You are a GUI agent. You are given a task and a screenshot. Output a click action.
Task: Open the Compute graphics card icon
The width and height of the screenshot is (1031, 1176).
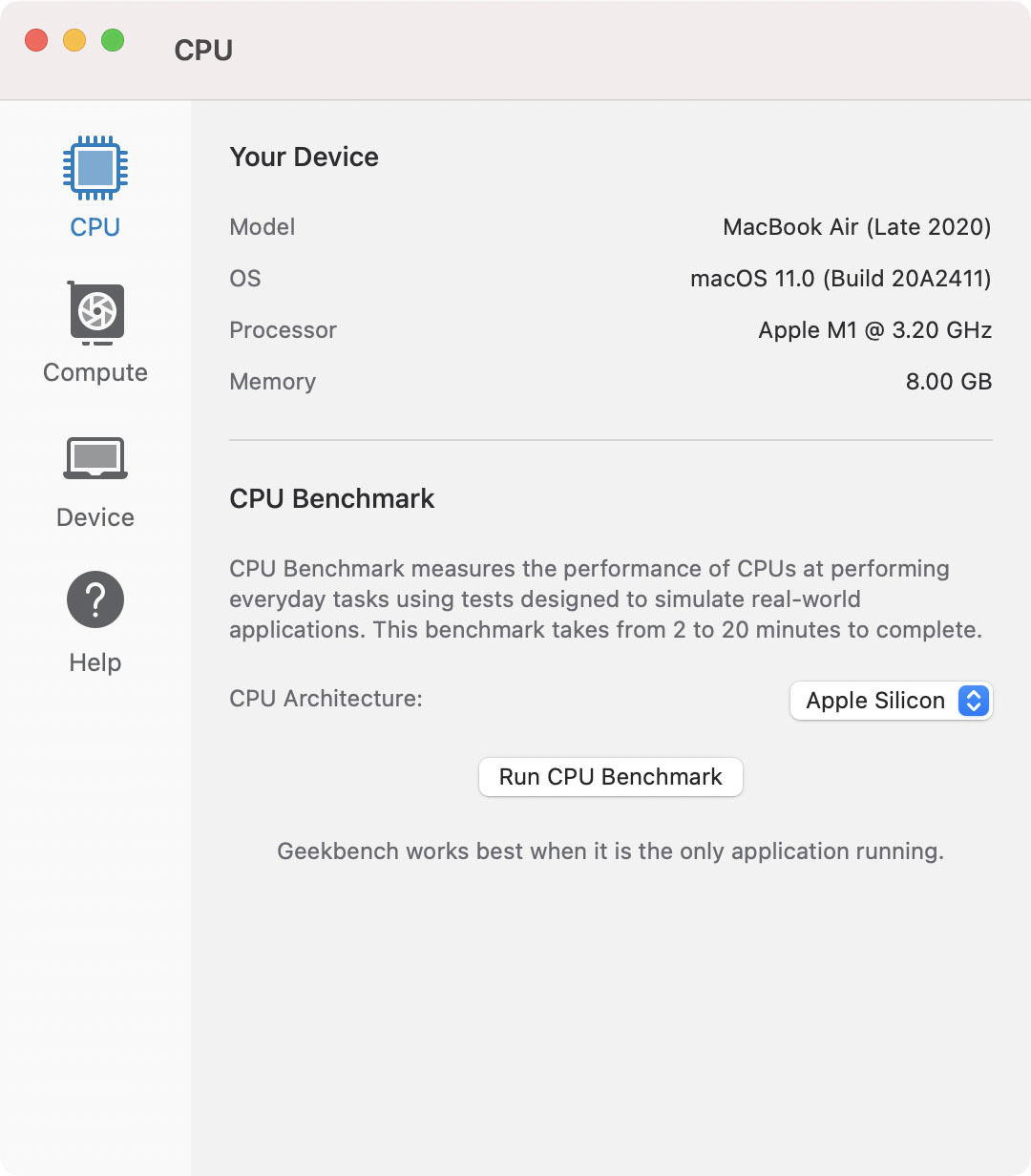click(x=95, y=313)
